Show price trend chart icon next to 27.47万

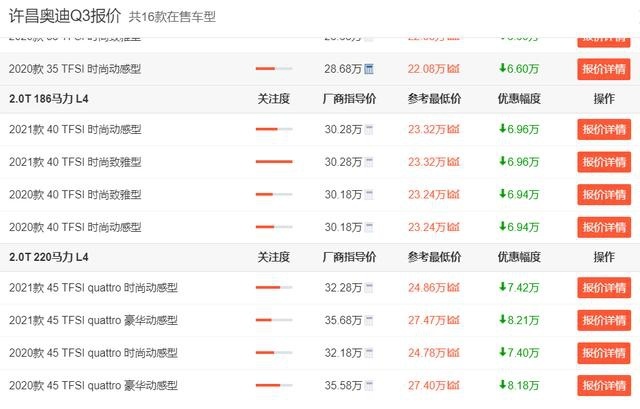tap(453, 320)
